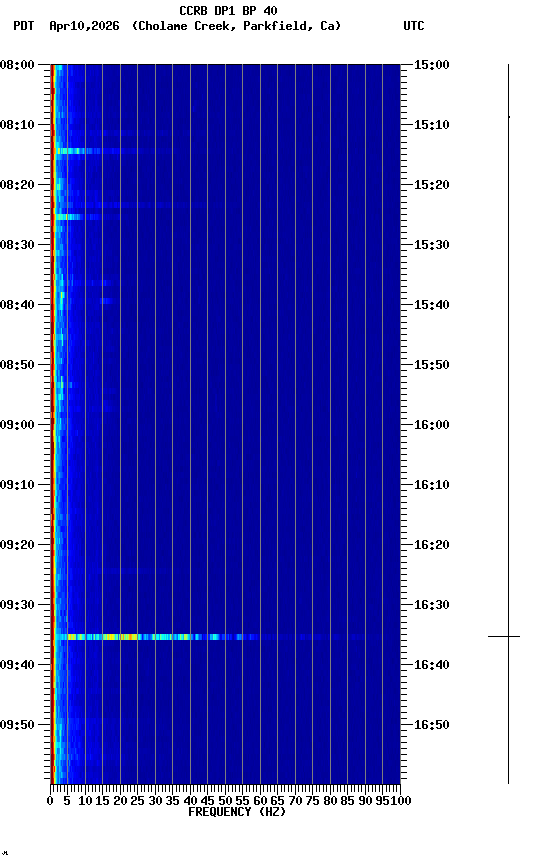Click the "50" frequency axis tick label

point(225,801)
